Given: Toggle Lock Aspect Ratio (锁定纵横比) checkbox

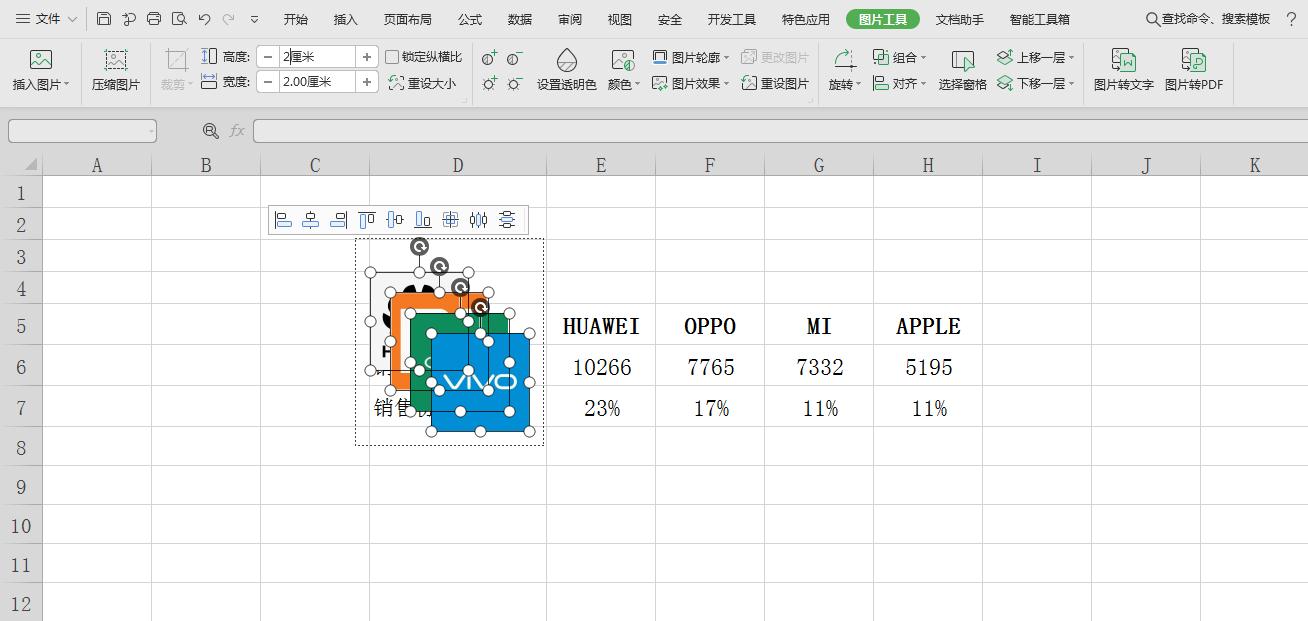Looking at the screenshot, I should (392, 57).
